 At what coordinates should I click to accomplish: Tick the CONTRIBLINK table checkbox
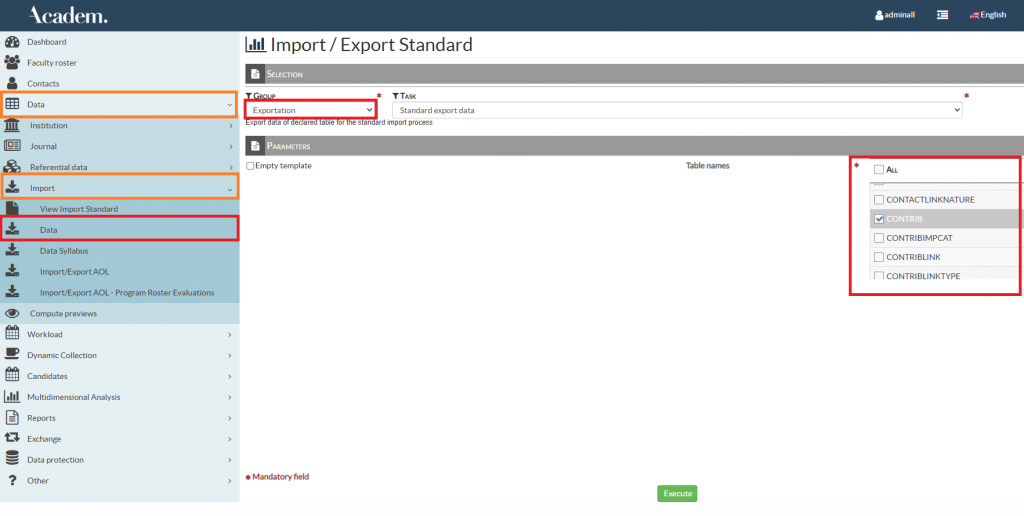coord(879,257)
